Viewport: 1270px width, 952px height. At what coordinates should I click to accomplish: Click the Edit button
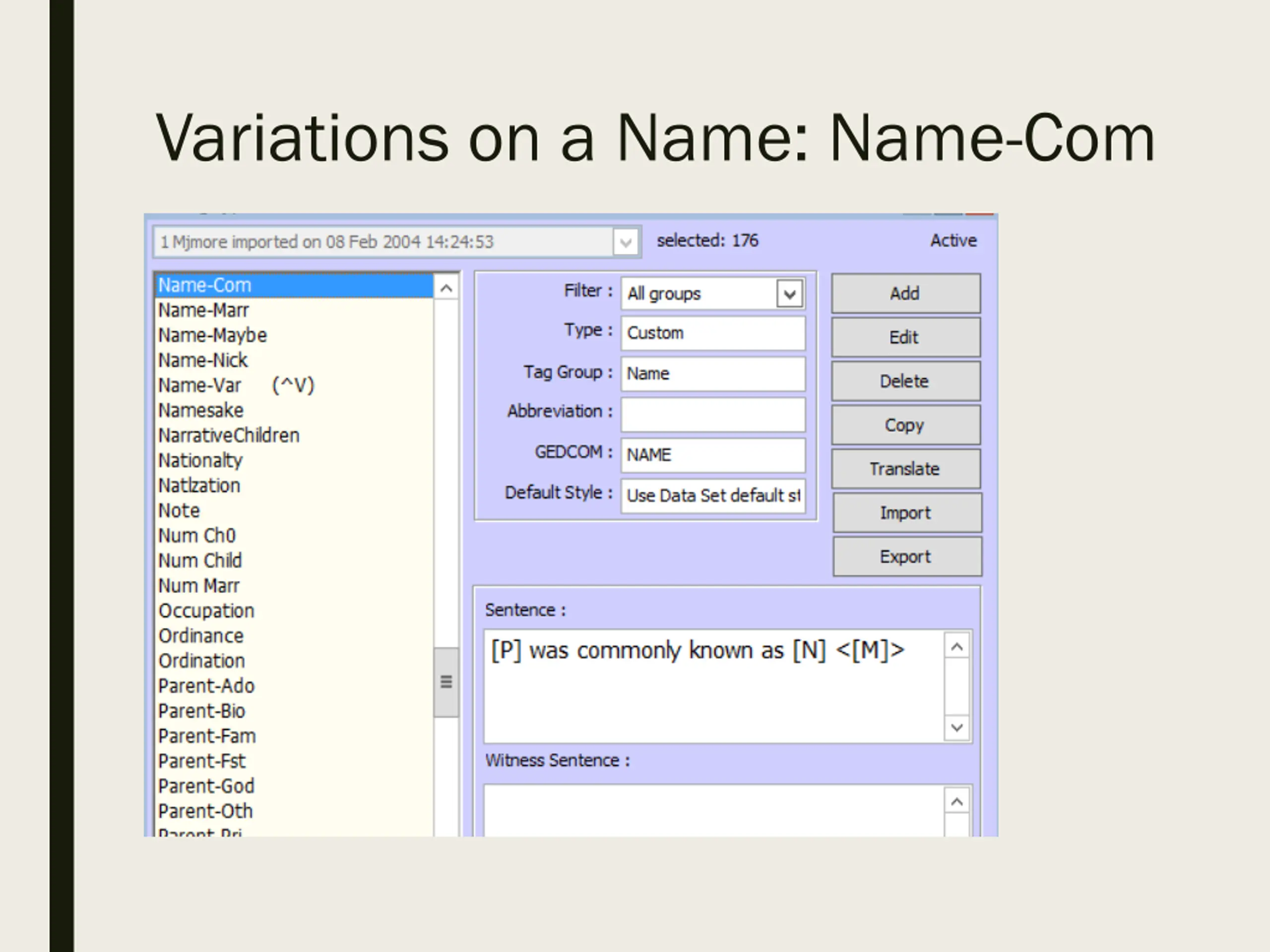pos(905,338)
